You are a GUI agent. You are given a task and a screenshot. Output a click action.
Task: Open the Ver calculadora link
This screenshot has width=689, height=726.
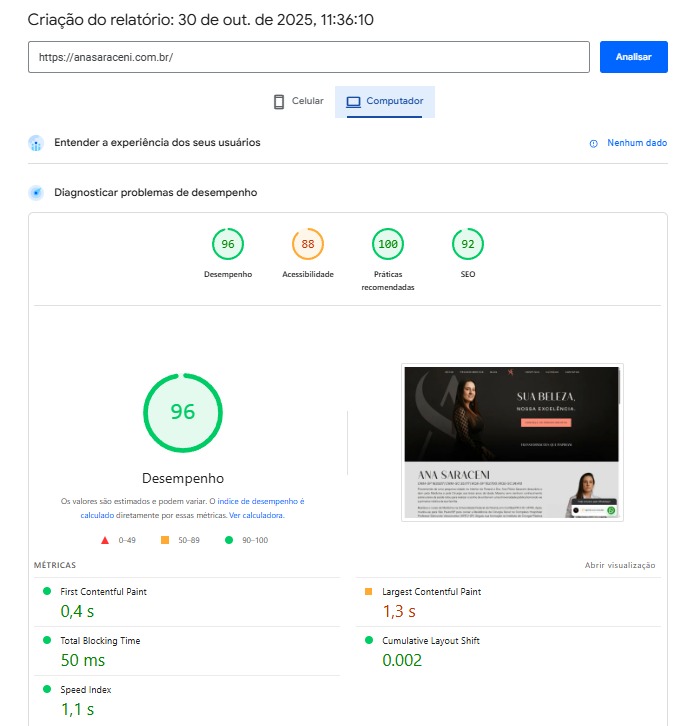(x=256, y=516)
